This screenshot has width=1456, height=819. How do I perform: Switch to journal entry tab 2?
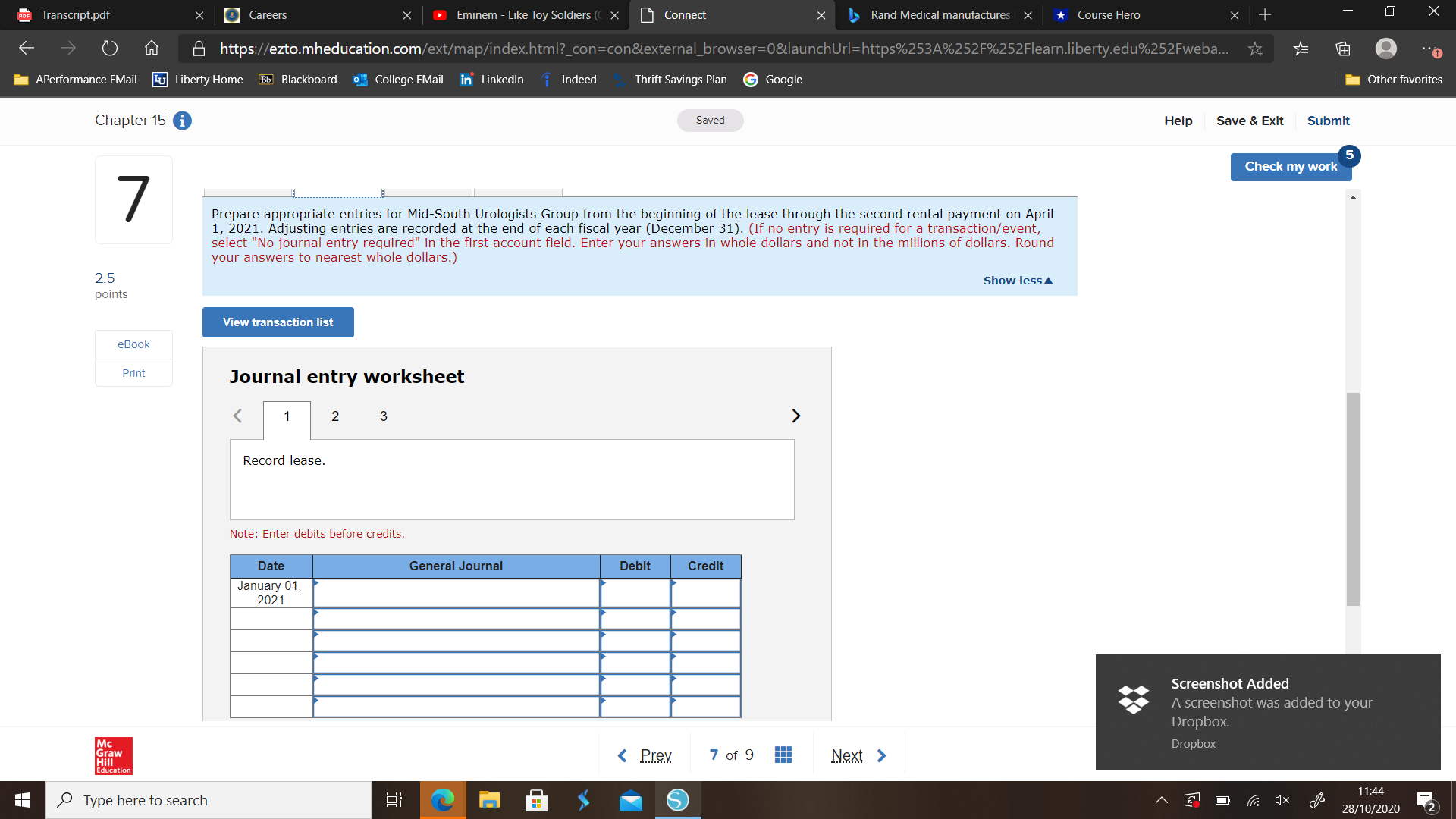[x=335, y=416]
